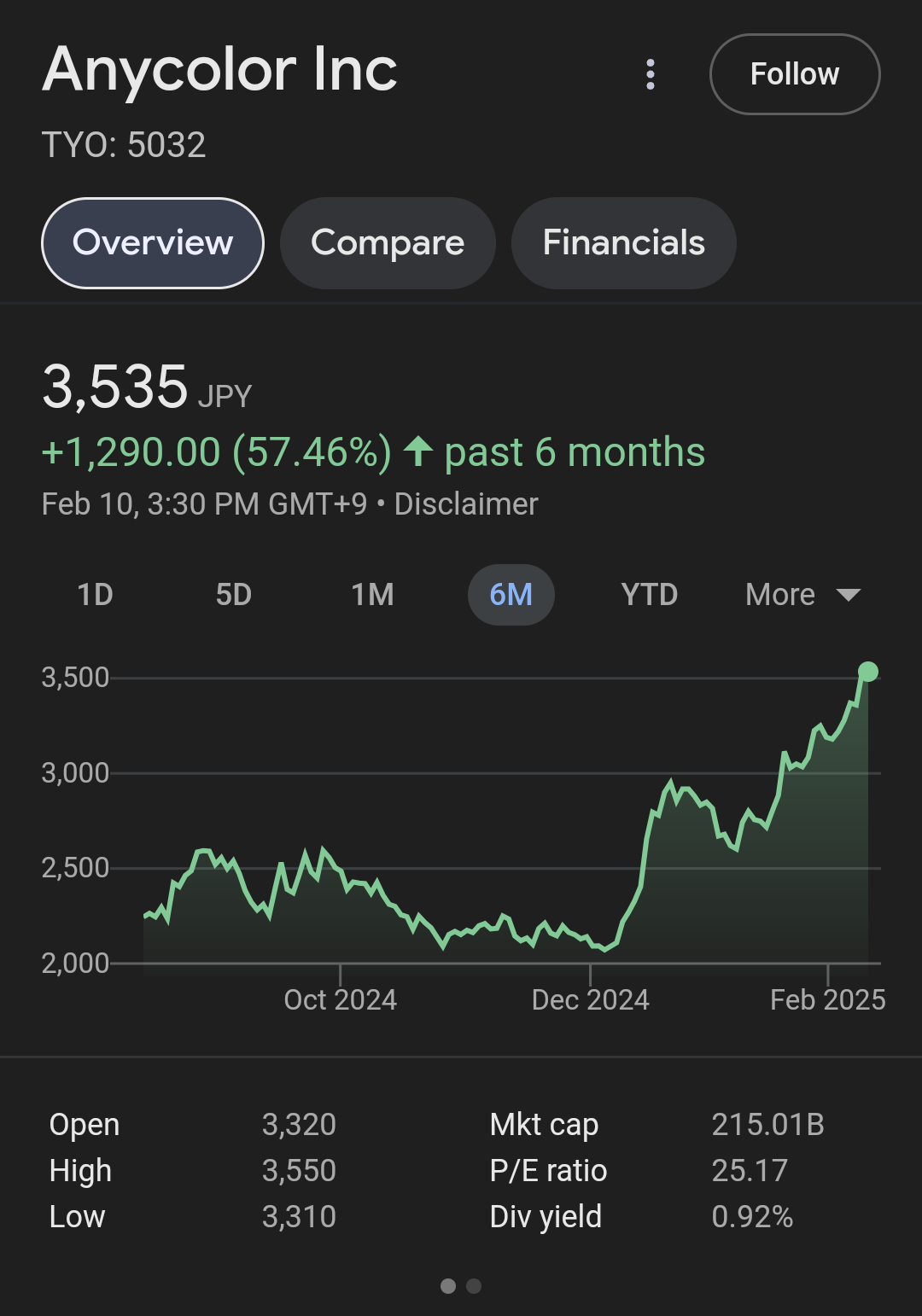Click the Mkt cap value 215.01B
922x1316 pixels.
coord(767,1125)
